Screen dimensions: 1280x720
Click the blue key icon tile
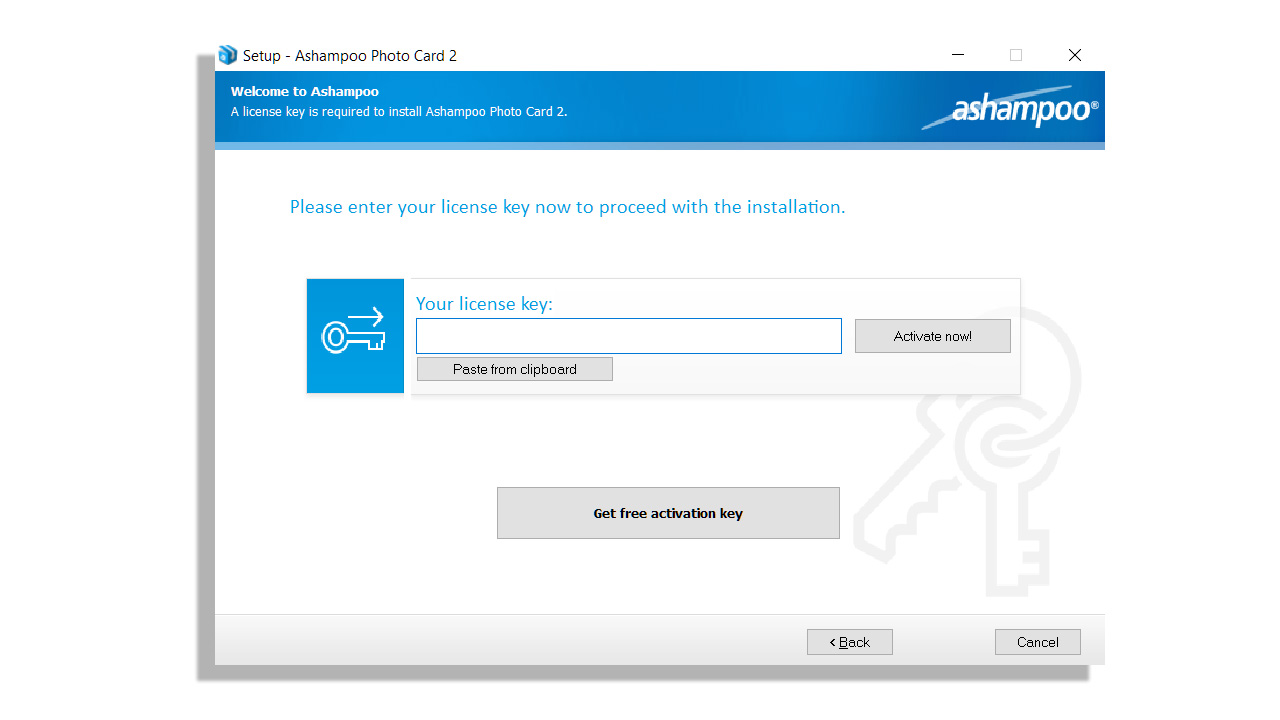(x=355, y=336)
